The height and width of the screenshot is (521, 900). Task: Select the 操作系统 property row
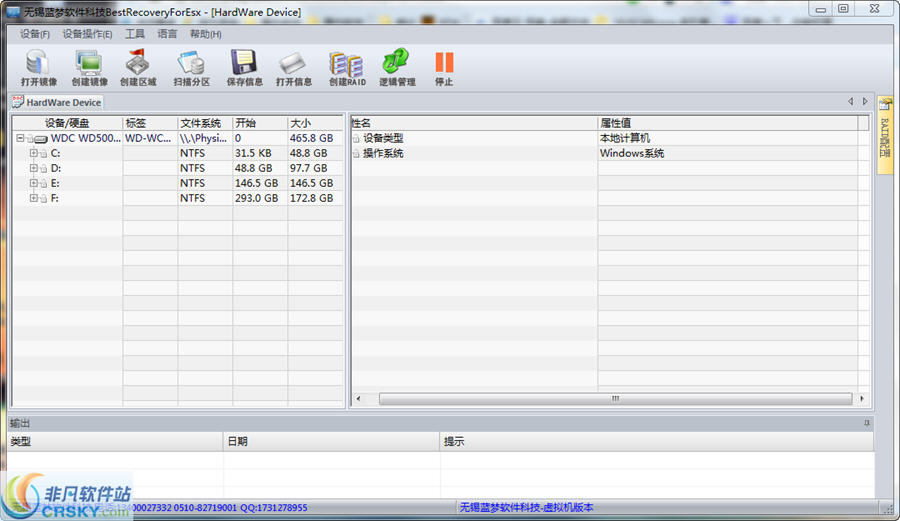[606, 153]
